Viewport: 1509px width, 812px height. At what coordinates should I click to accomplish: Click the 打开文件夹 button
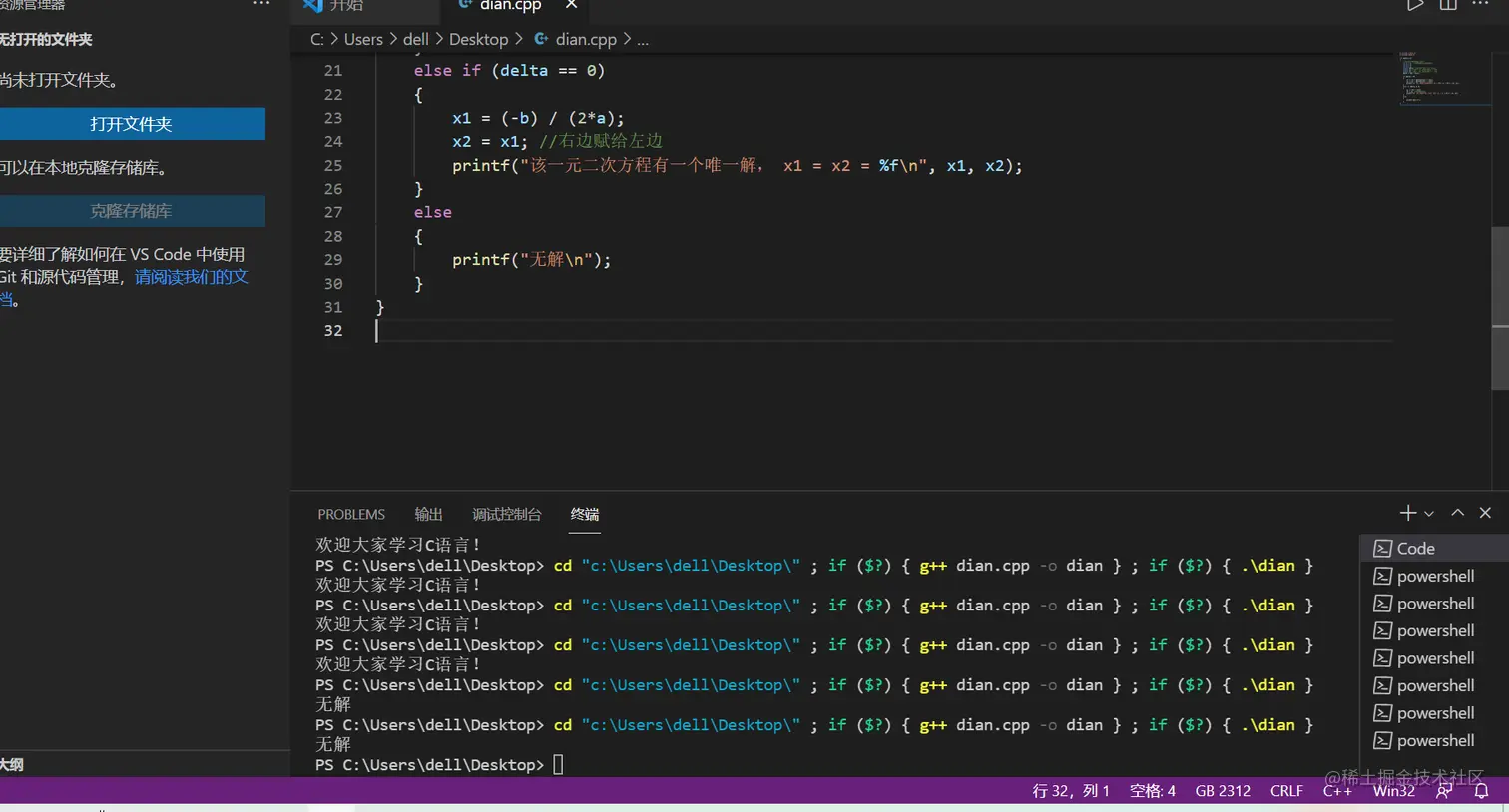[x=132, y=124]
